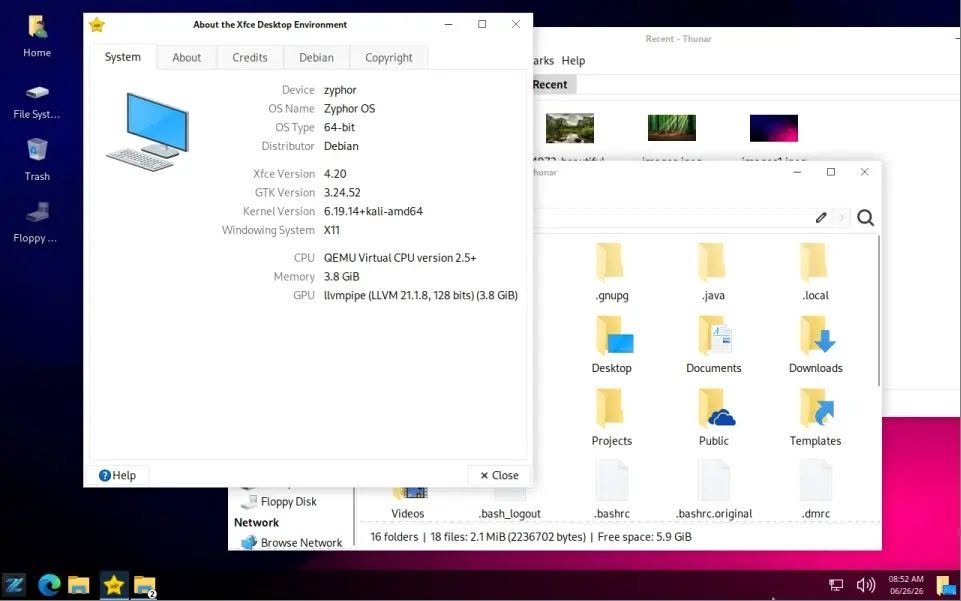Click the GPU value llvmpipe

click(420, 295)
